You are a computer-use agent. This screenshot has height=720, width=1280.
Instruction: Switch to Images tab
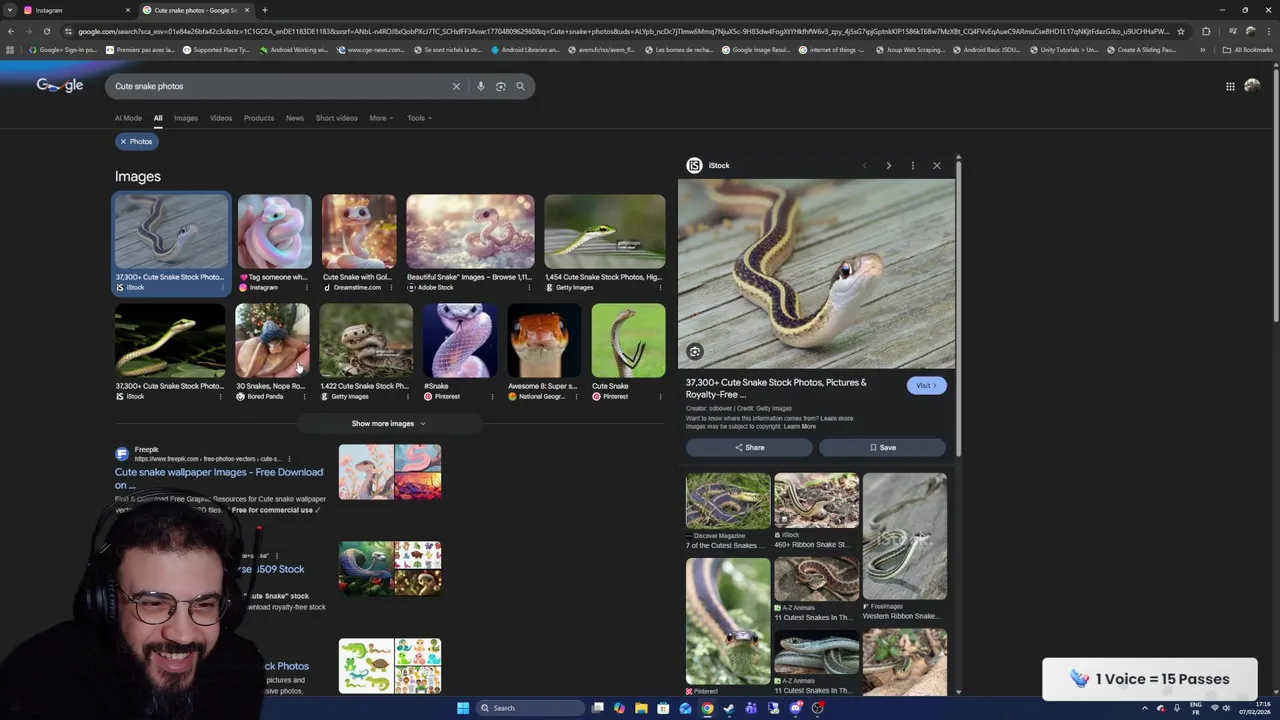(186, 118)
